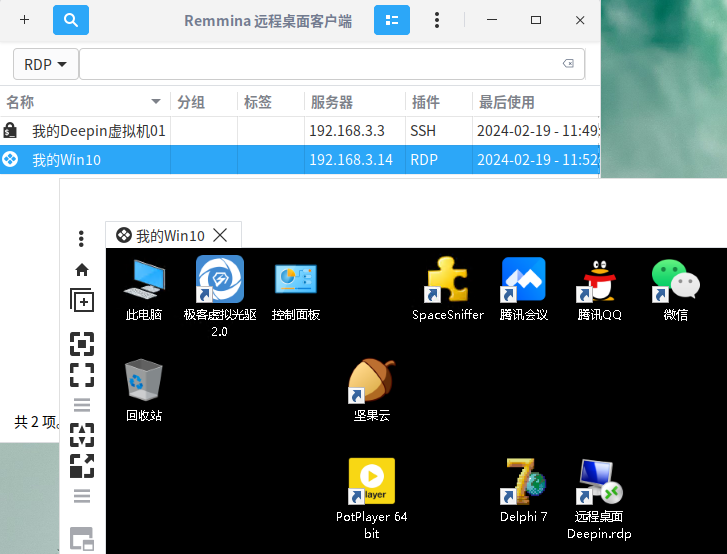This screenshot has height=554, width=727.
Task: Select 远程桌面 Deepin.rdp file icon
Action: coord(599,499)
